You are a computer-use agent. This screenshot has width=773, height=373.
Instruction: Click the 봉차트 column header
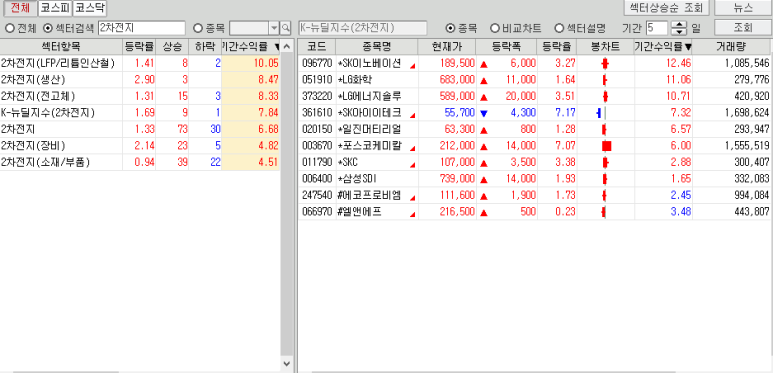(x=605, y=47)
